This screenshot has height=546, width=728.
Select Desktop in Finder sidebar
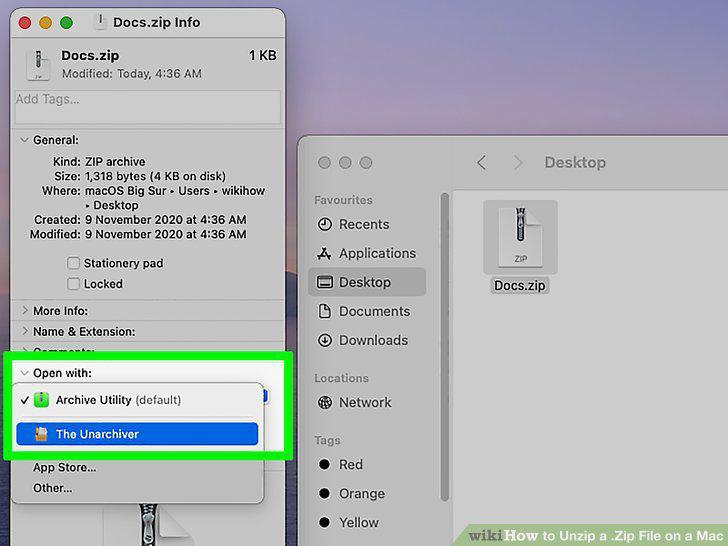coord(367,282)
